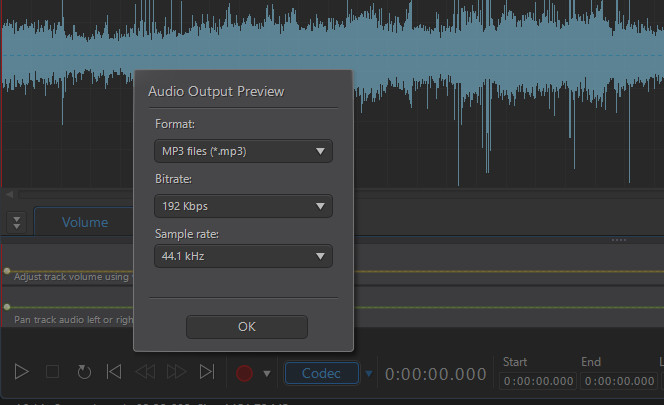The height and width of the screenshot is (405, 664).
Task: Click the fast forward icon
Action: coord(176,372)
